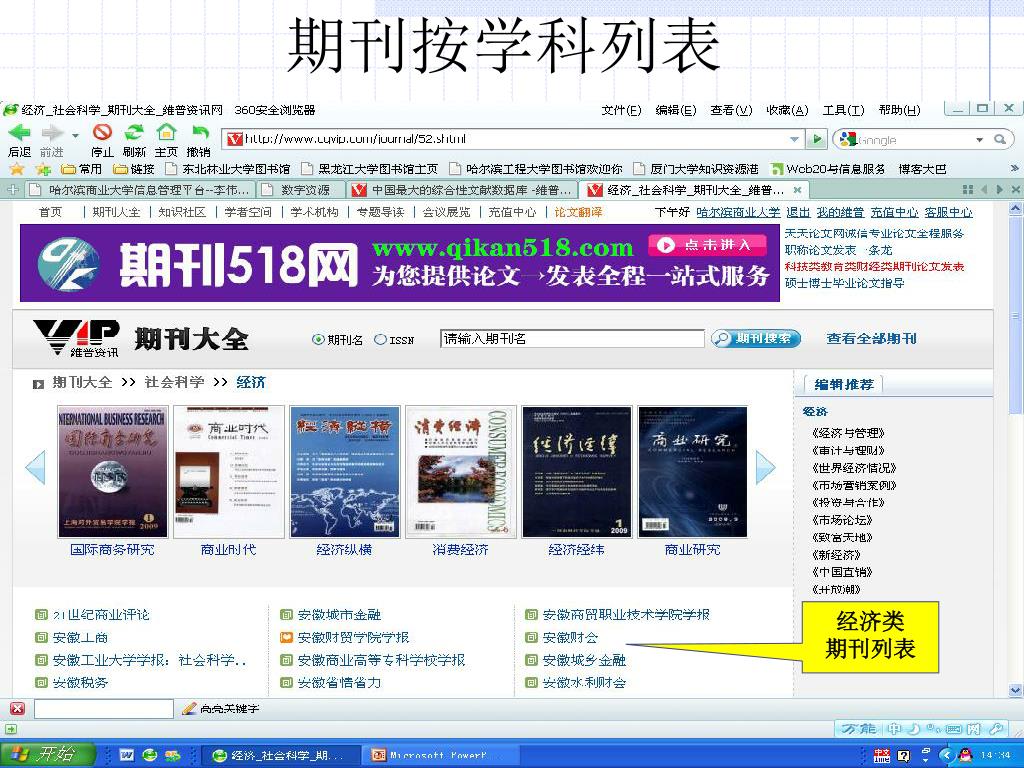Click the green Go arrow beside address bar

pos(815,139)
